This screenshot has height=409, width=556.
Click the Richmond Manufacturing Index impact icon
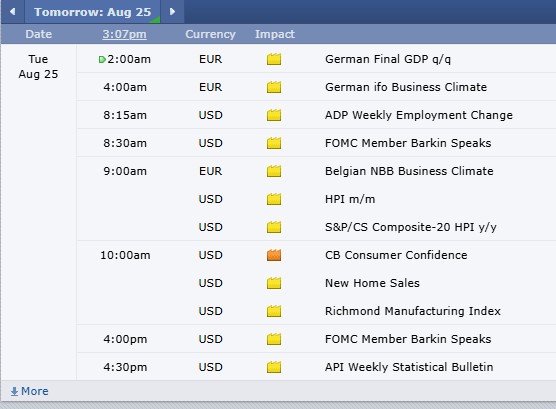tap(274, 311)
